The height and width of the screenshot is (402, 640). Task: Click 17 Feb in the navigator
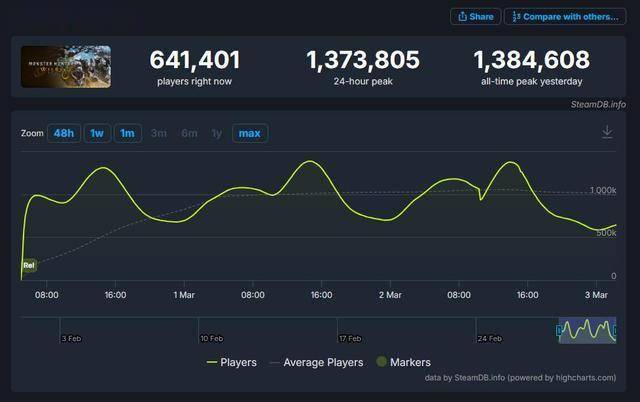(x=350, y=338)
